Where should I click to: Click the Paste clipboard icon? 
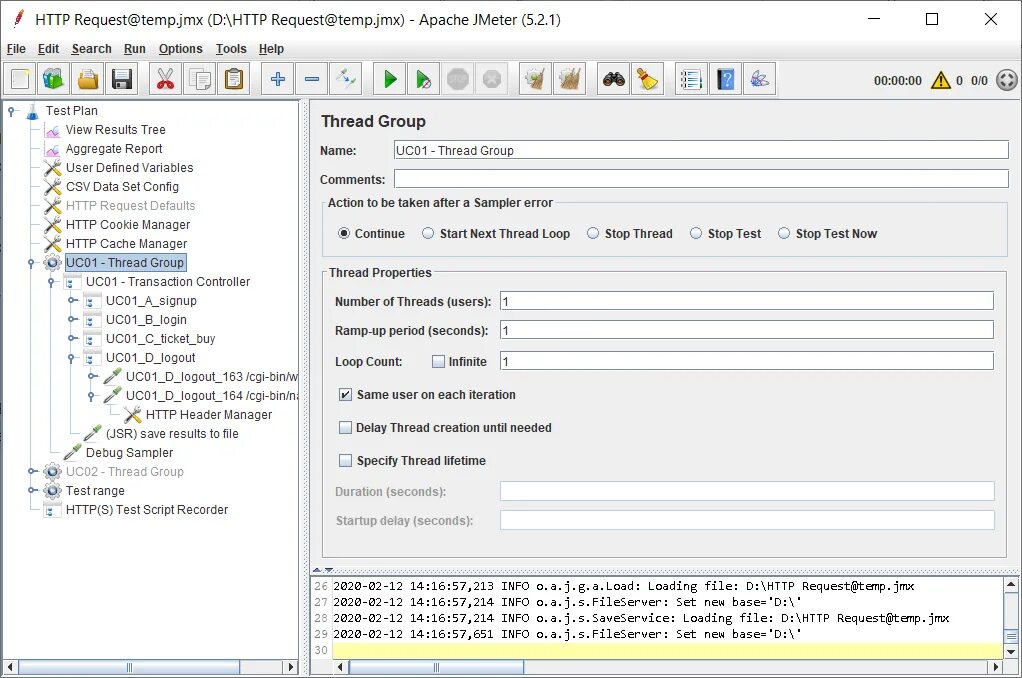click(x=233, y=80)
